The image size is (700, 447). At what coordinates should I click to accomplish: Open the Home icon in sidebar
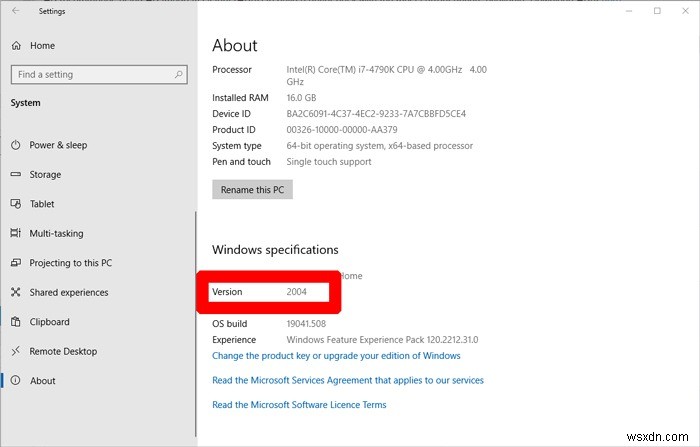pyautogui.click(x=16, y=46)
